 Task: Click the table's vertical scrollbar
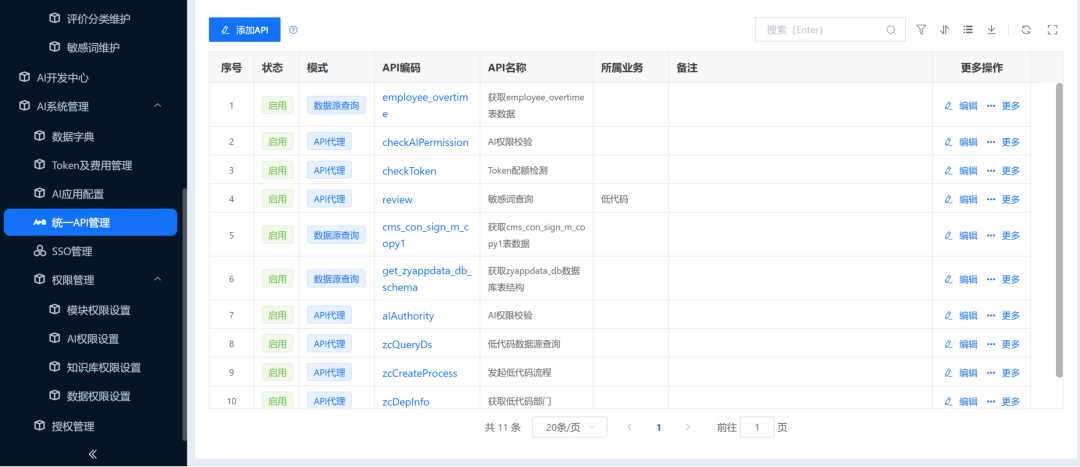click(x=1059, y=230)
